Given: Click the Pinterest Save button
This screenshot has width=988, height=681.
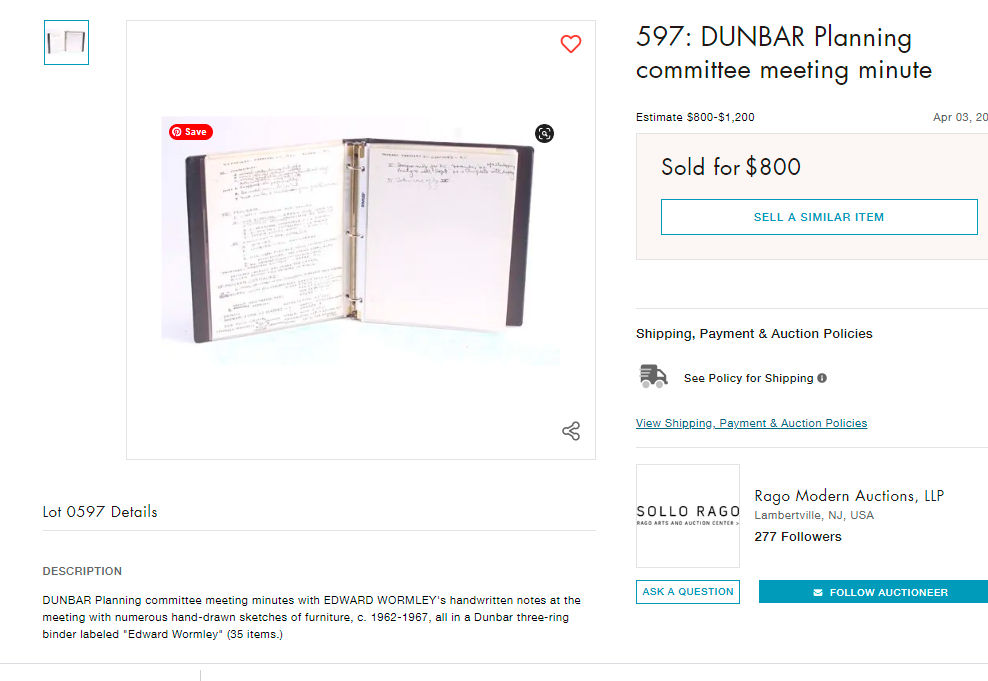Looking at the screenshot, I should coord(191,132).
